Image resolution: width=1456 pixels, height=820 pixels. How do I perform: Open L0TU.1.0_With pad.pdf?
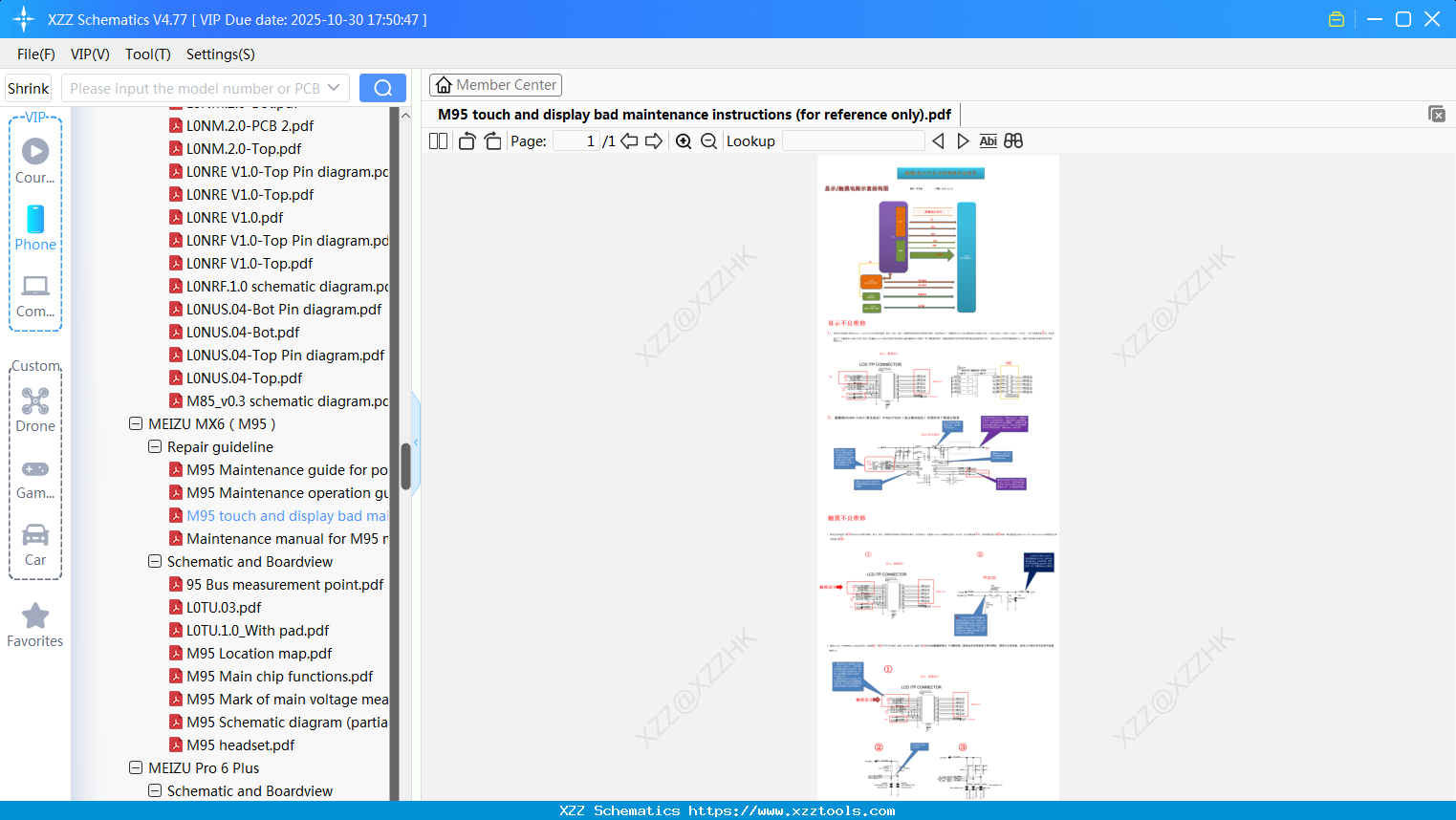(x=258, y=630)
